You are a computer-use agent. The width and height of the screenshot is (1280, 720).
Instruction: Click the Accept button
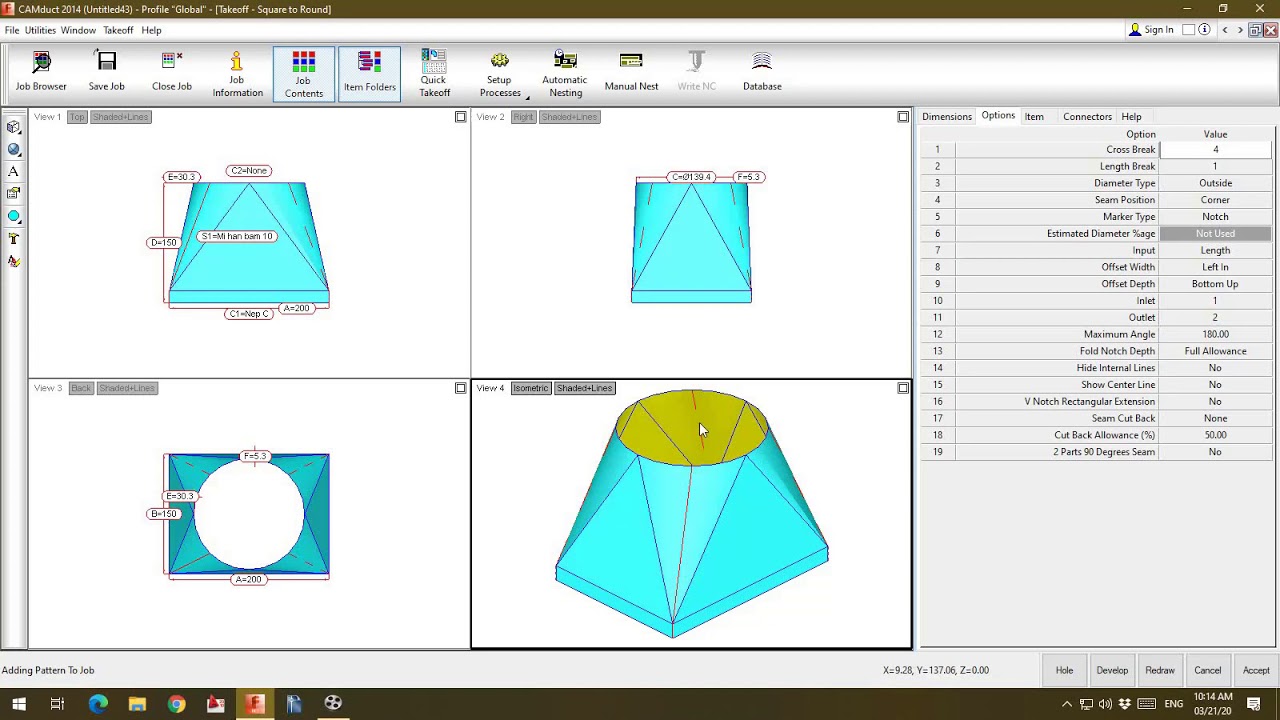coord(1256,670)
